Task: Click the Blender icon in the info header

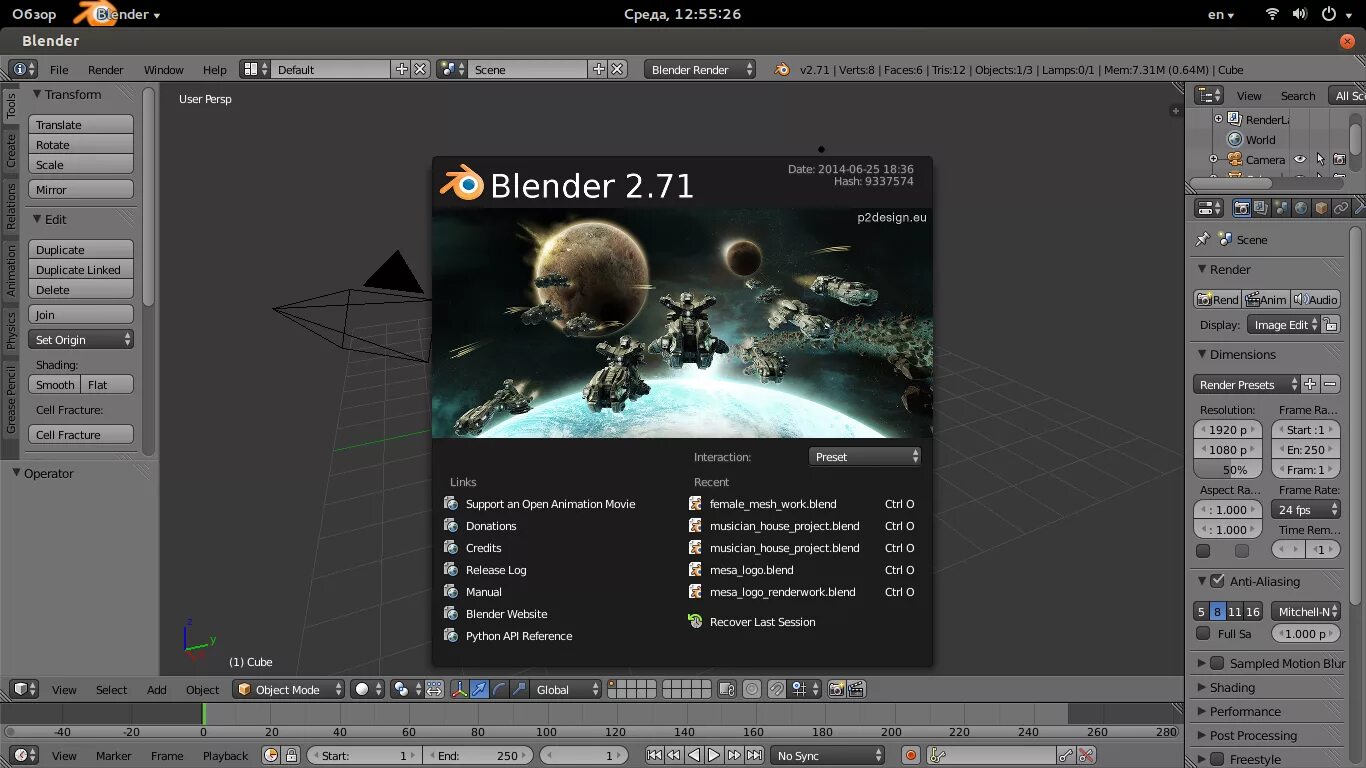Action: click(x=782, y=69)
